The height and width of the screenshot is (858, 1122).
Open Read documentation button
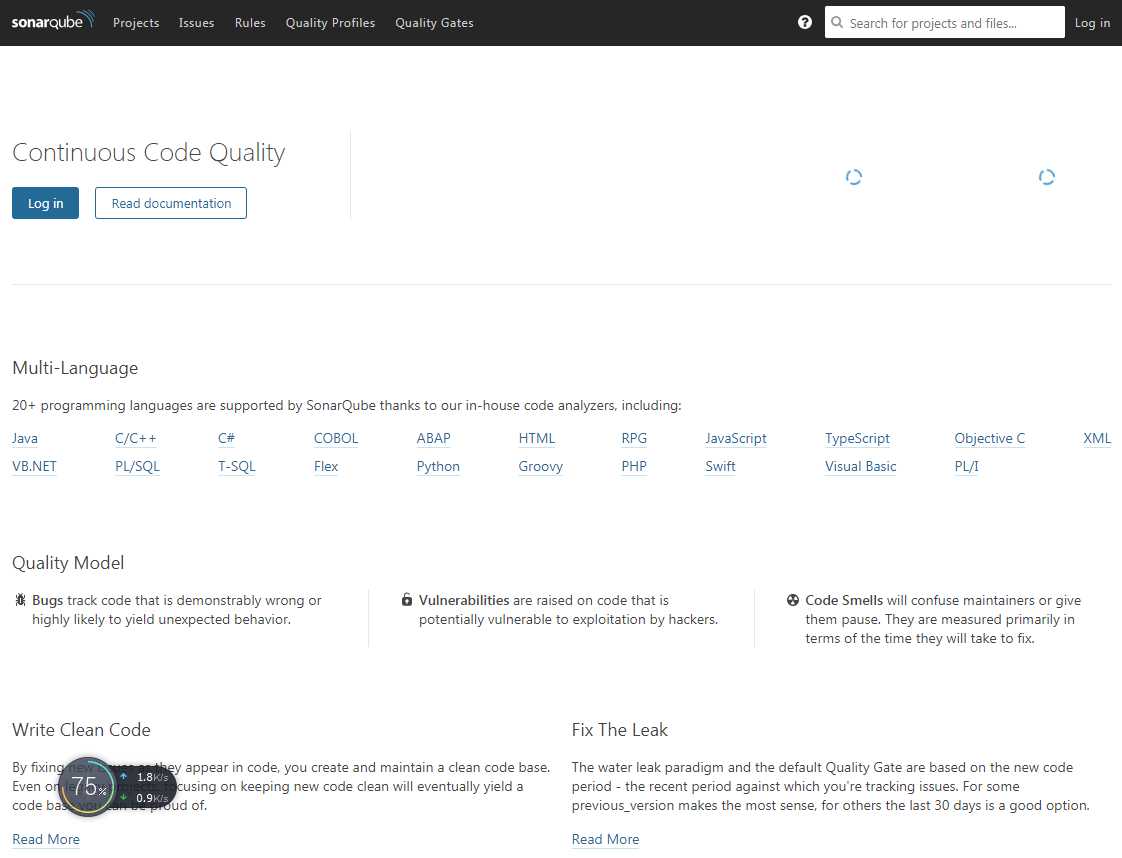(x=171, y=203)
